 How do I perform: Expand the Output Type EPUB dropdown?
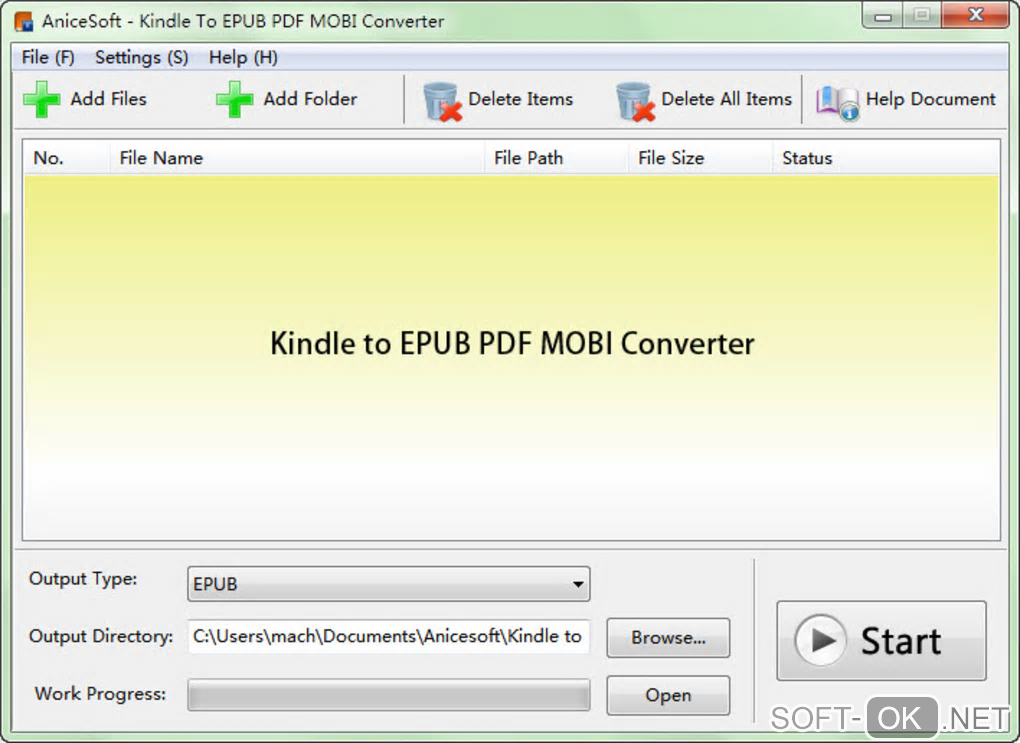click(x=388, y=584)
